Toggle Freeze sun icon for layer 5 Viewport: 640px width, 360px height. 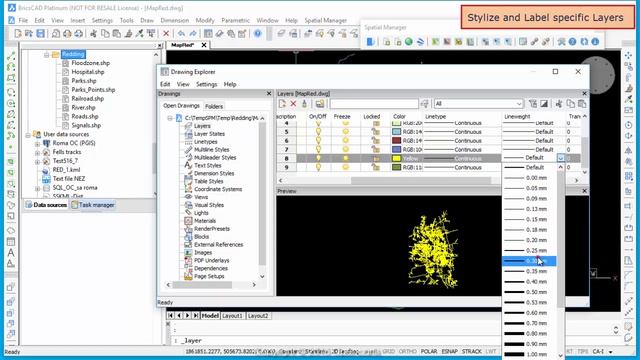(x=345, y=132)
